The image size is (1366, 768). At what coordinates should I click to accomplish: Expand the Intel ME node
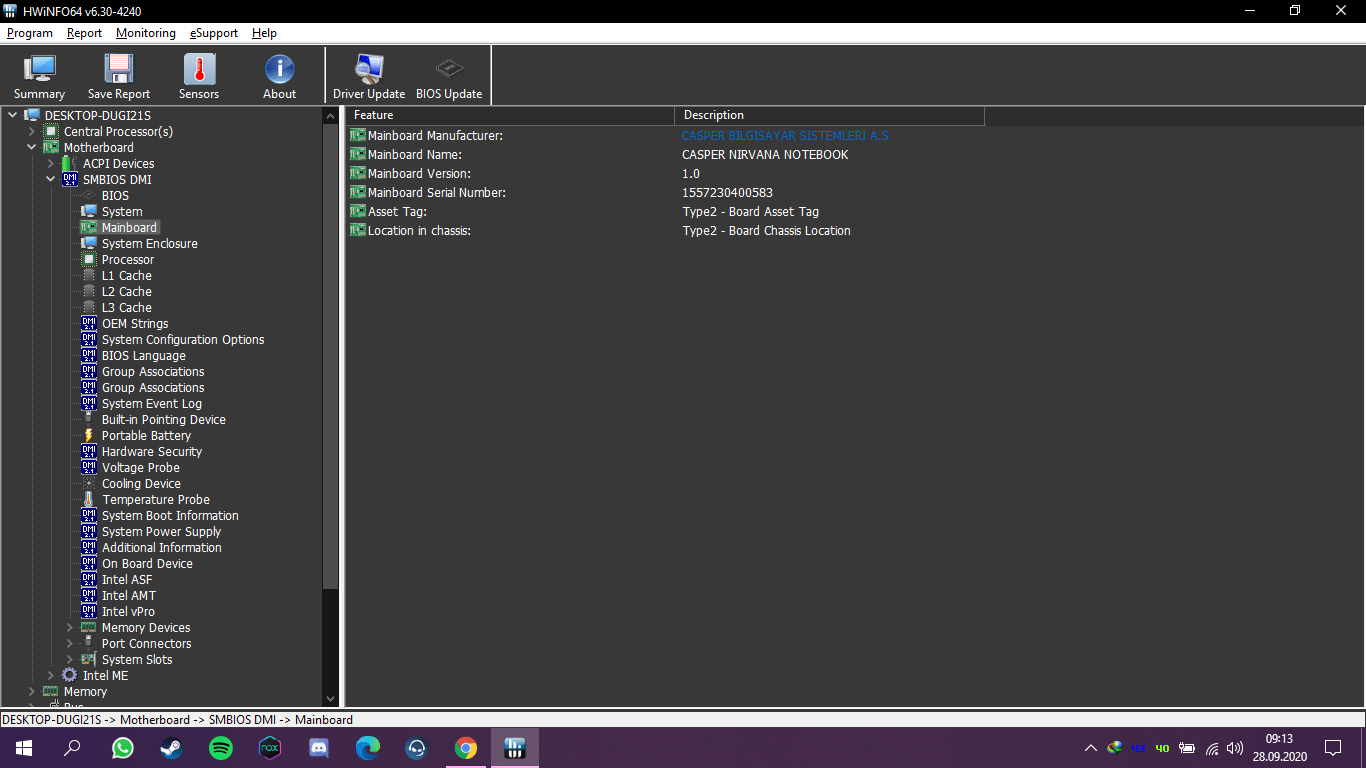[50, 676]
